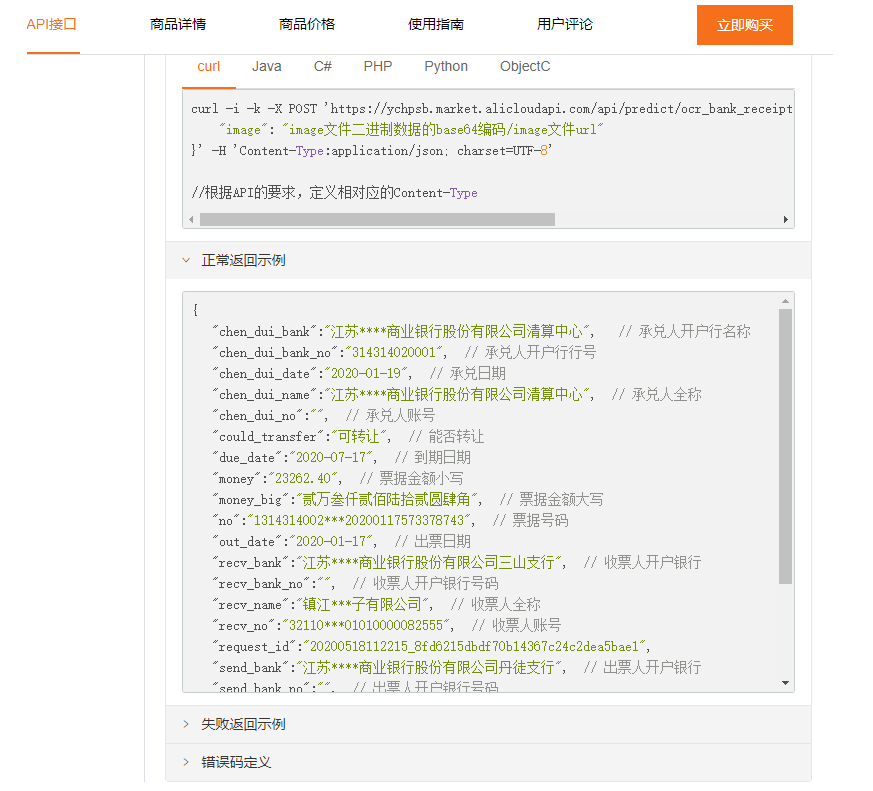Click the "chen_dui_no" JSON line
Viewport: 873px width, 791px height.
(x=323, y=415)
